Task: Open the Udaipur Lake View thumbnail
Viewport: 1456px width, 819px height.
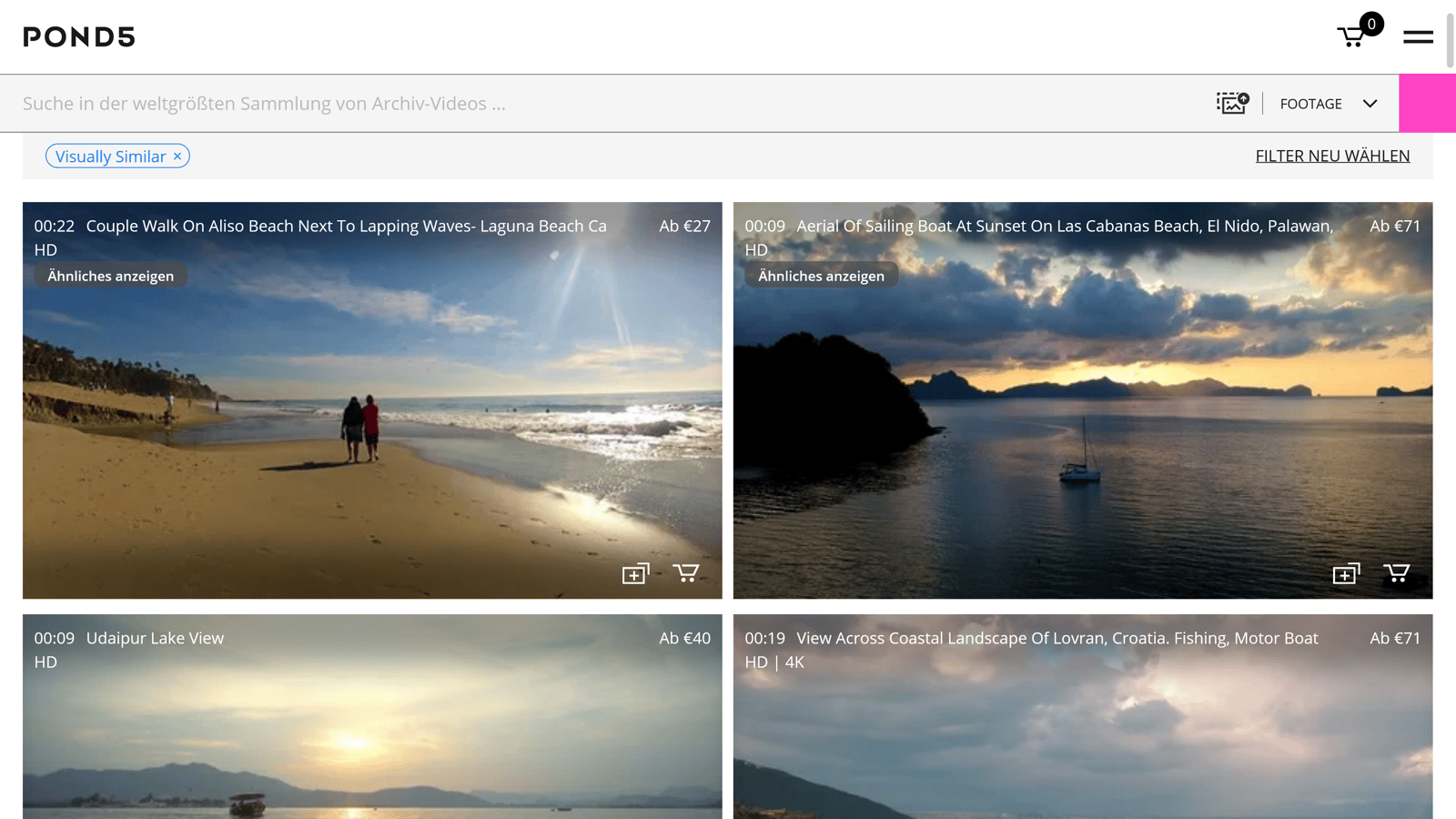Action: [372, 737]
